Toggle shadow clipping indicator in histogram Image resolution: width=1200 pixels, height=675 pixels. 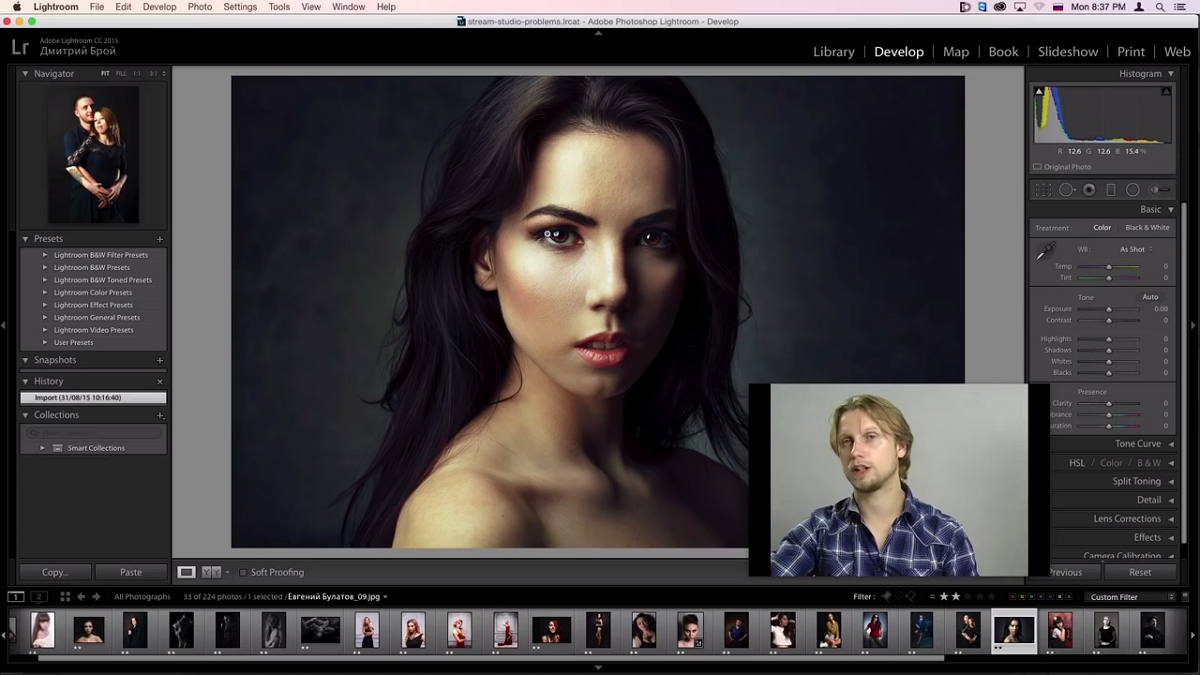tap(1039, 92)
